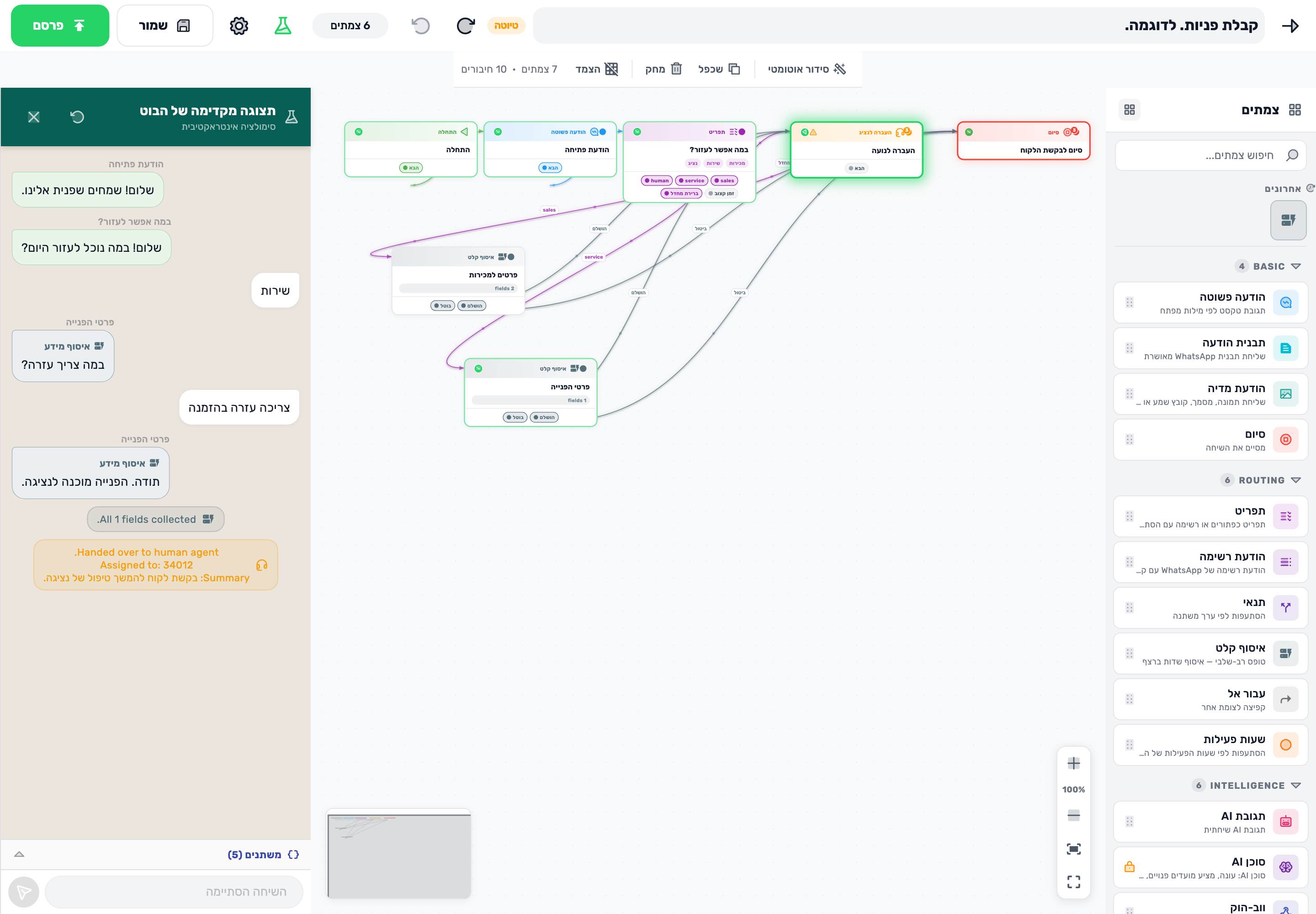Click the שמור save button
1316x914 pixels.
[x=165, y=26]
